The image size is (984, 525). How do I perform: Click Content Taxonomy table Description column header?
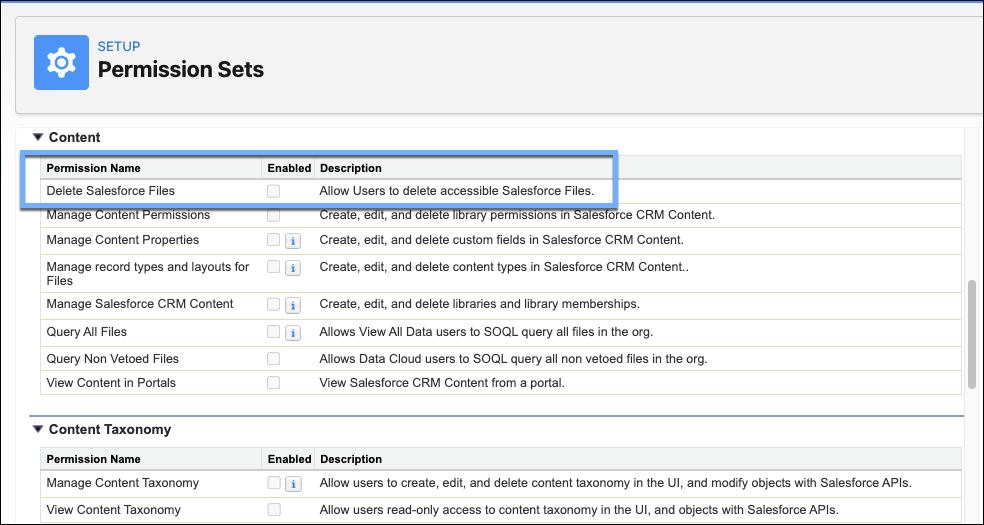tap(351, 459)
